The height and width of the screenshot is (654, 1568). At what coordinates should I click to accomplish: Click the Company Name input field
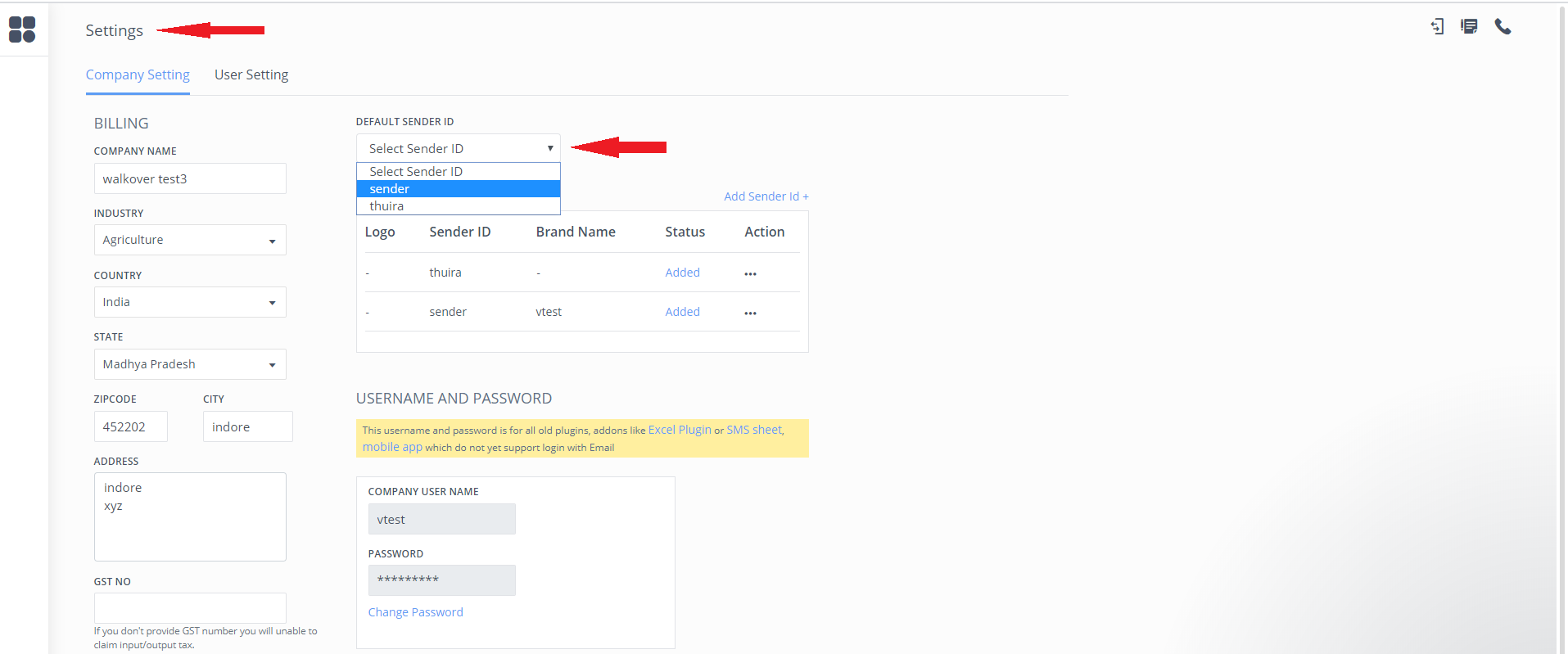click(x=190, y=178)
